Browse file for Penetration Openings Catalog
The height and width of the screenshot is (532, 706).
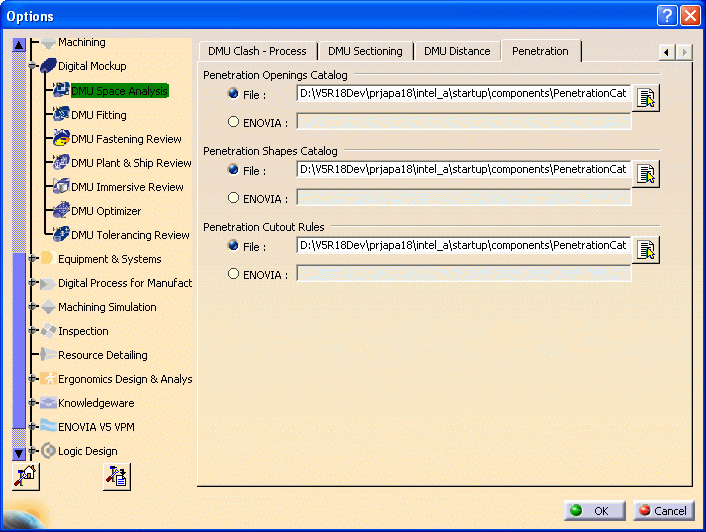tap(647, 97)
